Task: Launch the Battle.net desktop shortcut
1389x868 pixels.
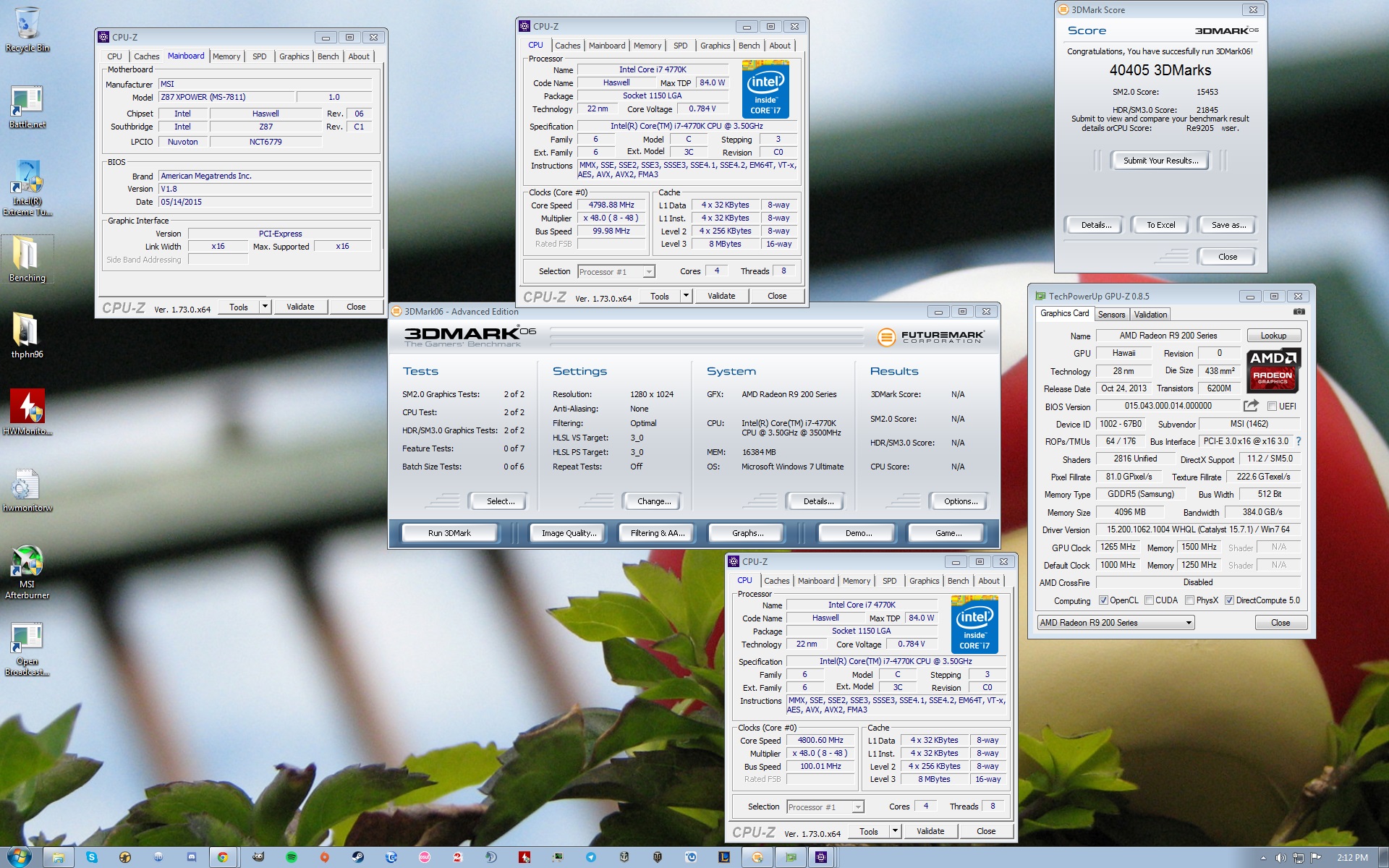Action: coord(27,106)
